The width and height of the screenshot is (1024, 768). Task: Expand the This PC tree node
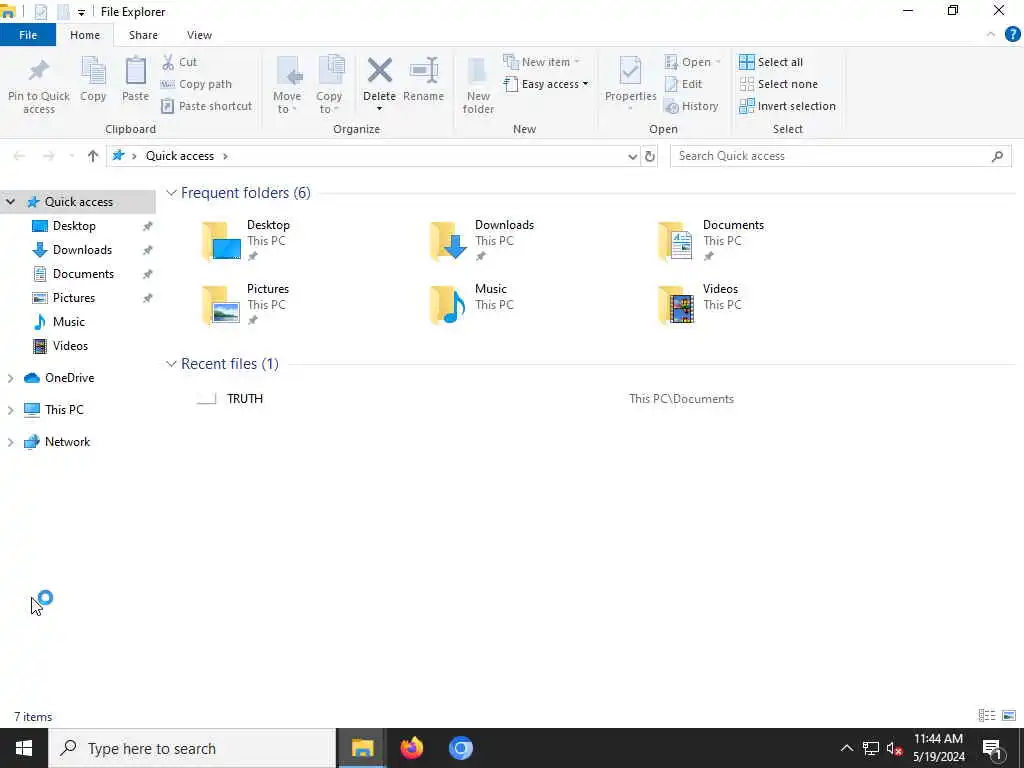10,410
